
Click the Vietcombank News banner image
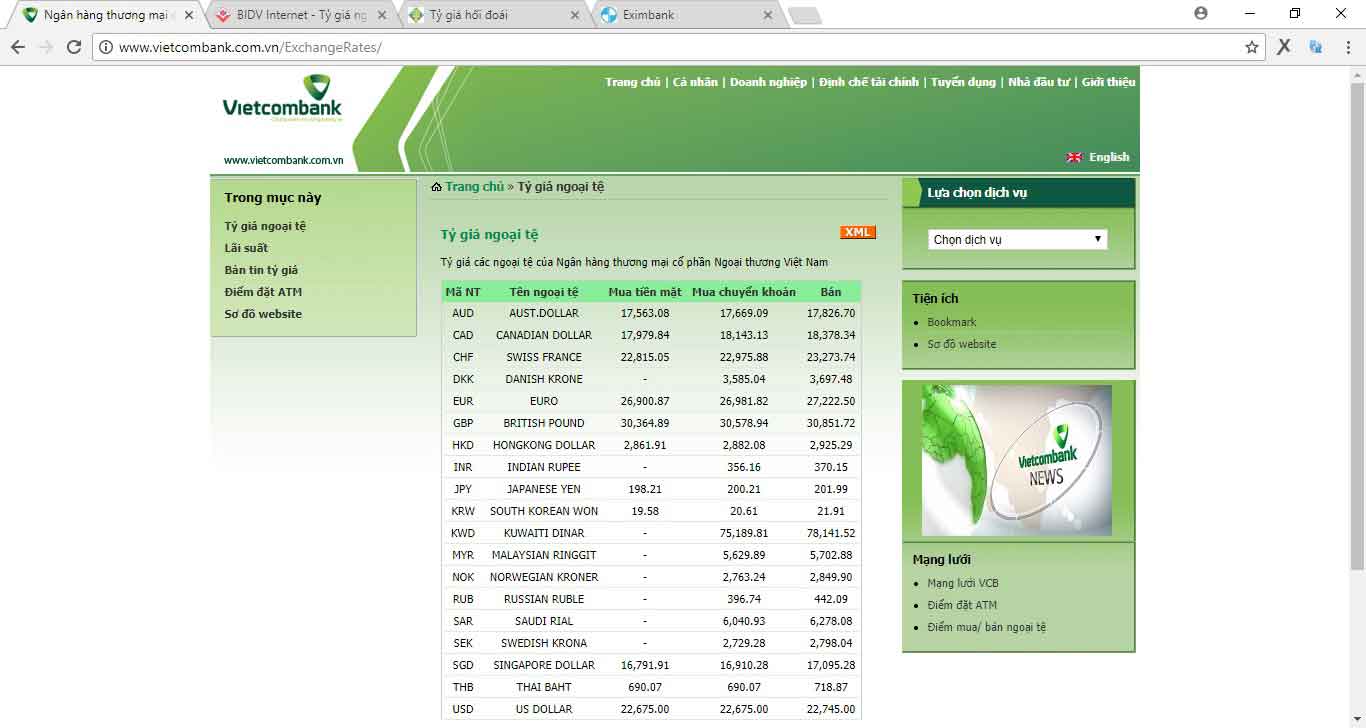point(1016,460)
